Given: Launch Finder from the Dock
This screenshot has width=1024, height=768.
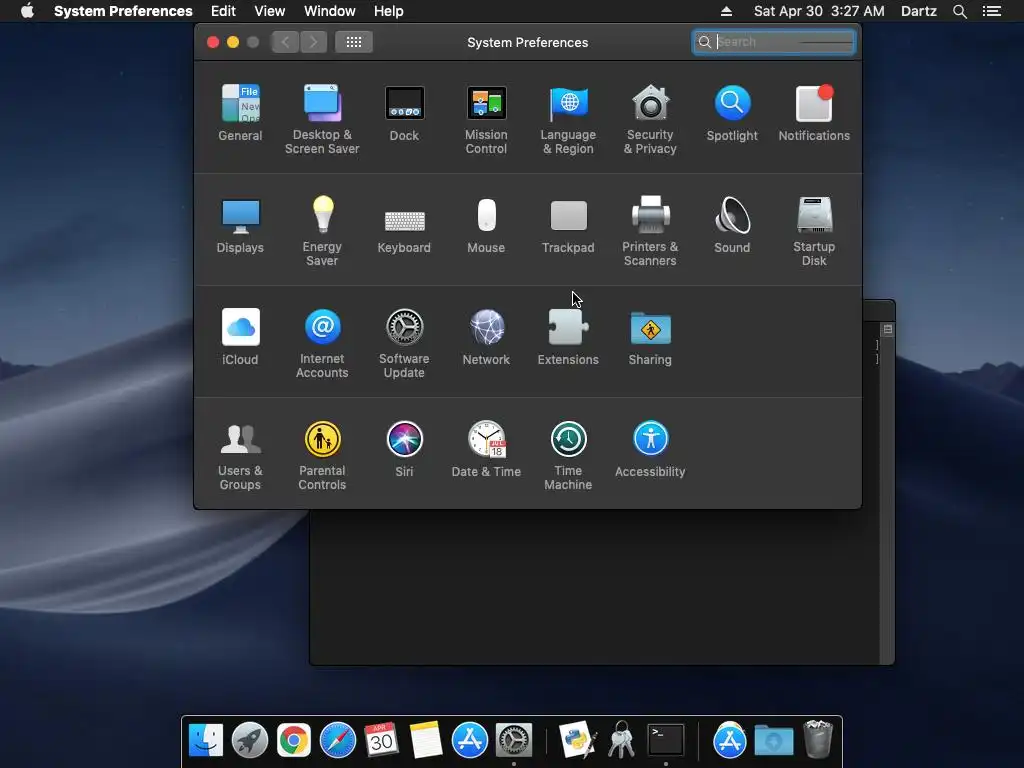Looking at the screenshot, I should pos(206,741).
